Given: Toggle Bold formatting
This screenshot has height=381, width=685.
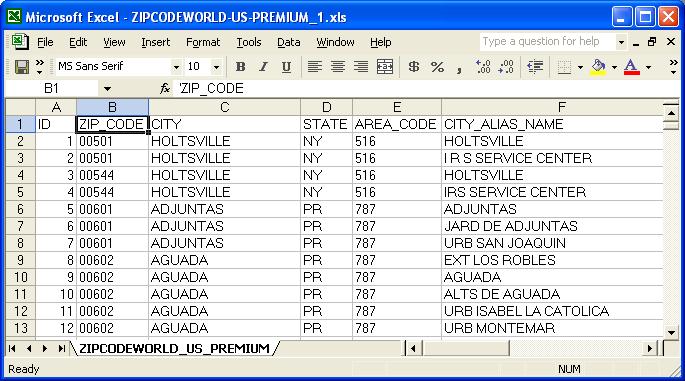Looking at the screenshot, I should coord(240,67).
